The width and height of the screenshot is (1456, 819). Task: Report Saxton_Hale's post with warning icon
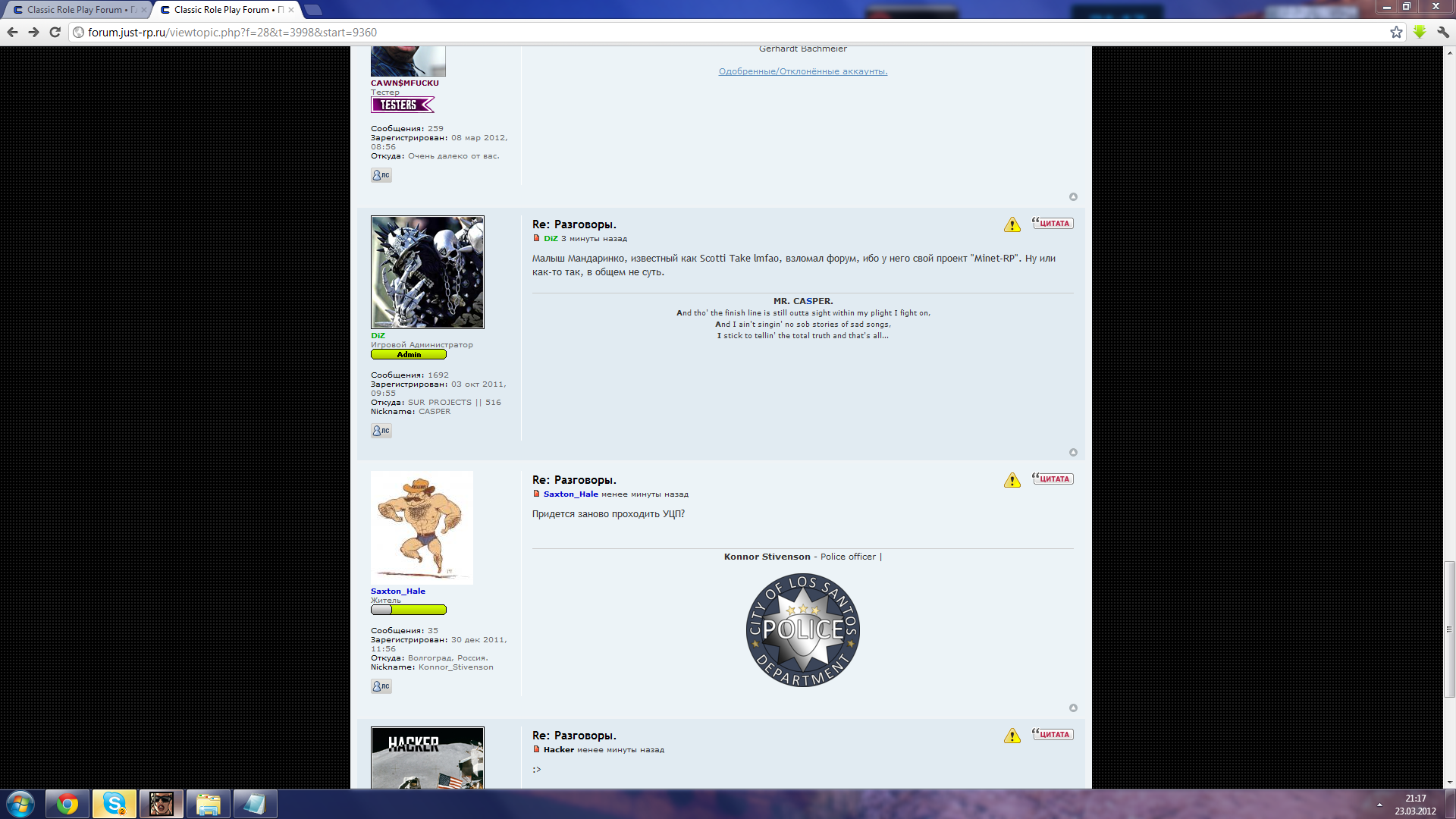pyautogui.click(x=1012, y=480)
